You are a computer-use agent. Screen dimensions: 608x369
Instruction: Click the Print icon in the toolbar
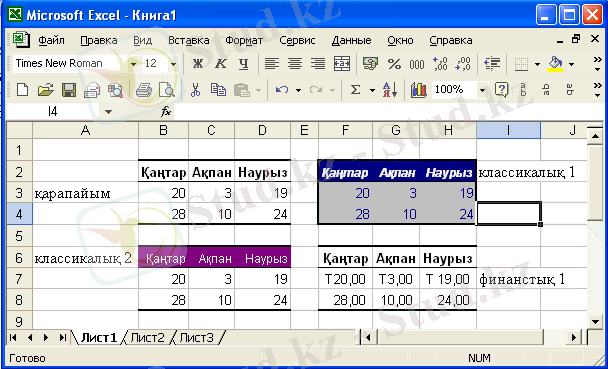point(143,90)
